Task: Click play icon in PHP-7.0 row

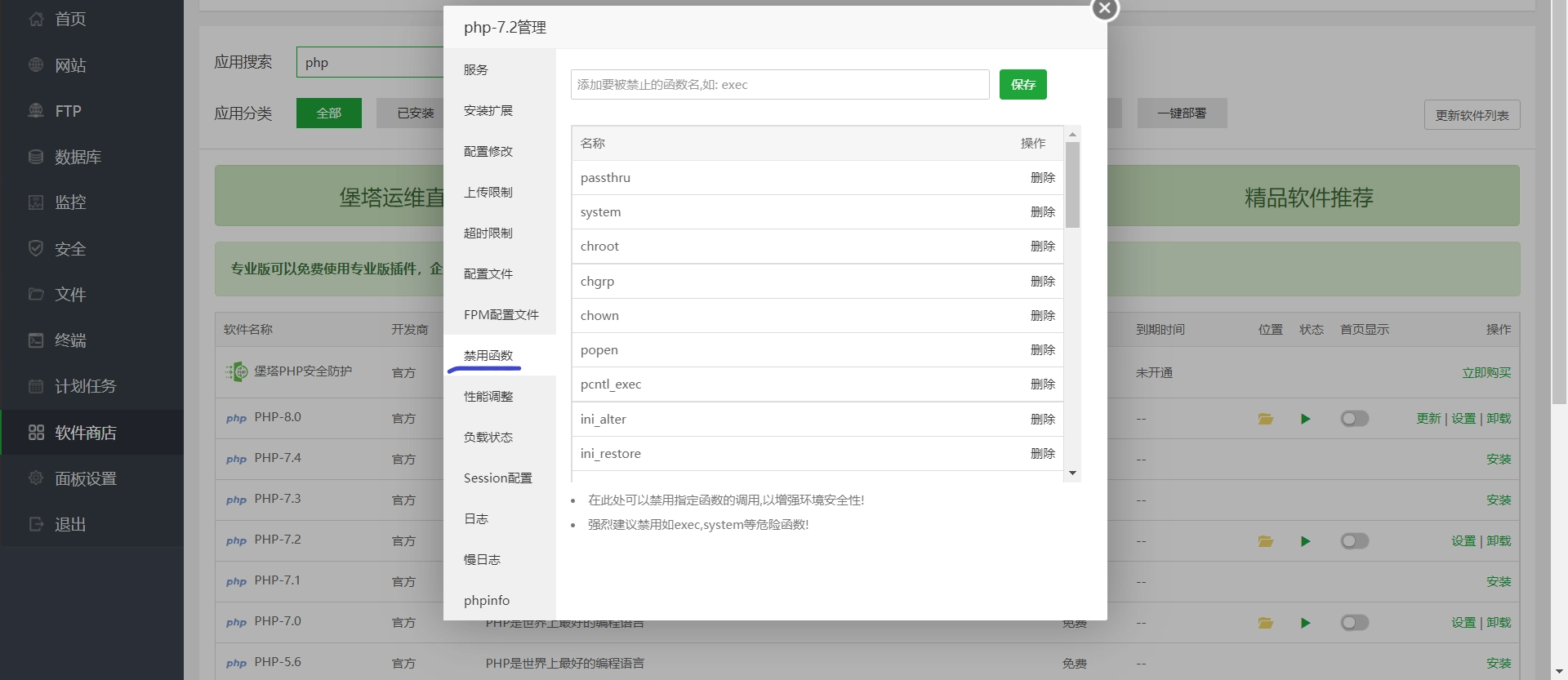Action: point(1305,623)
